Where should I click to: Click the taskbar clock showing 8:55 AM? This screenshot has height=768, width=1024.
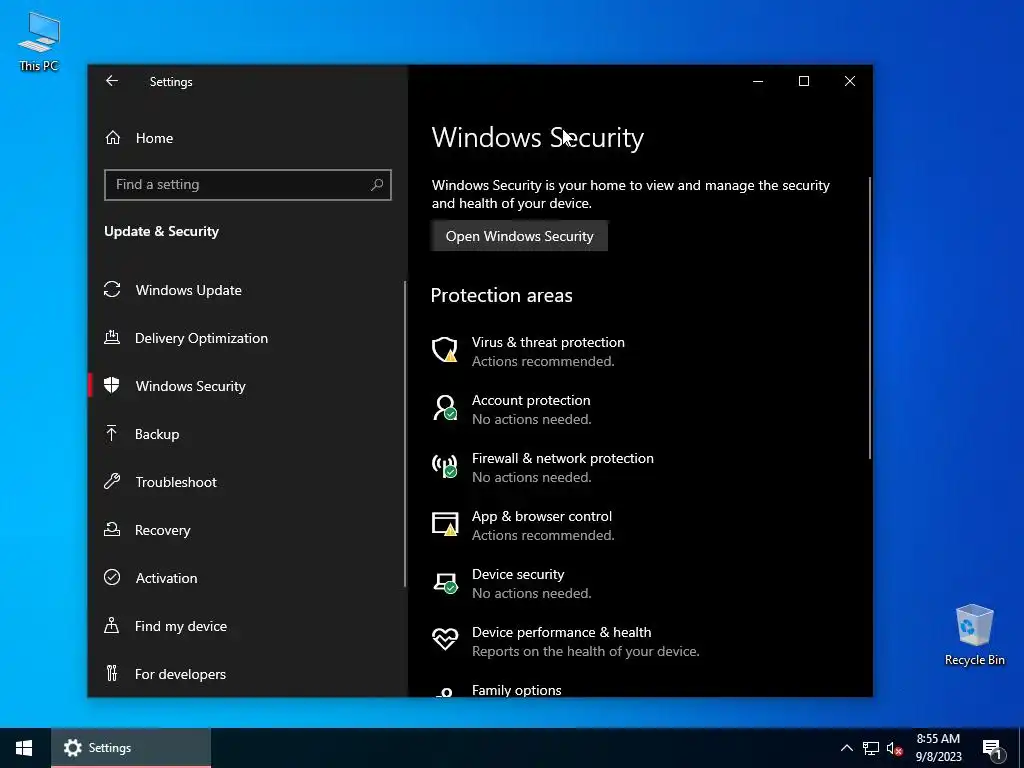click(x=938, y=748)
